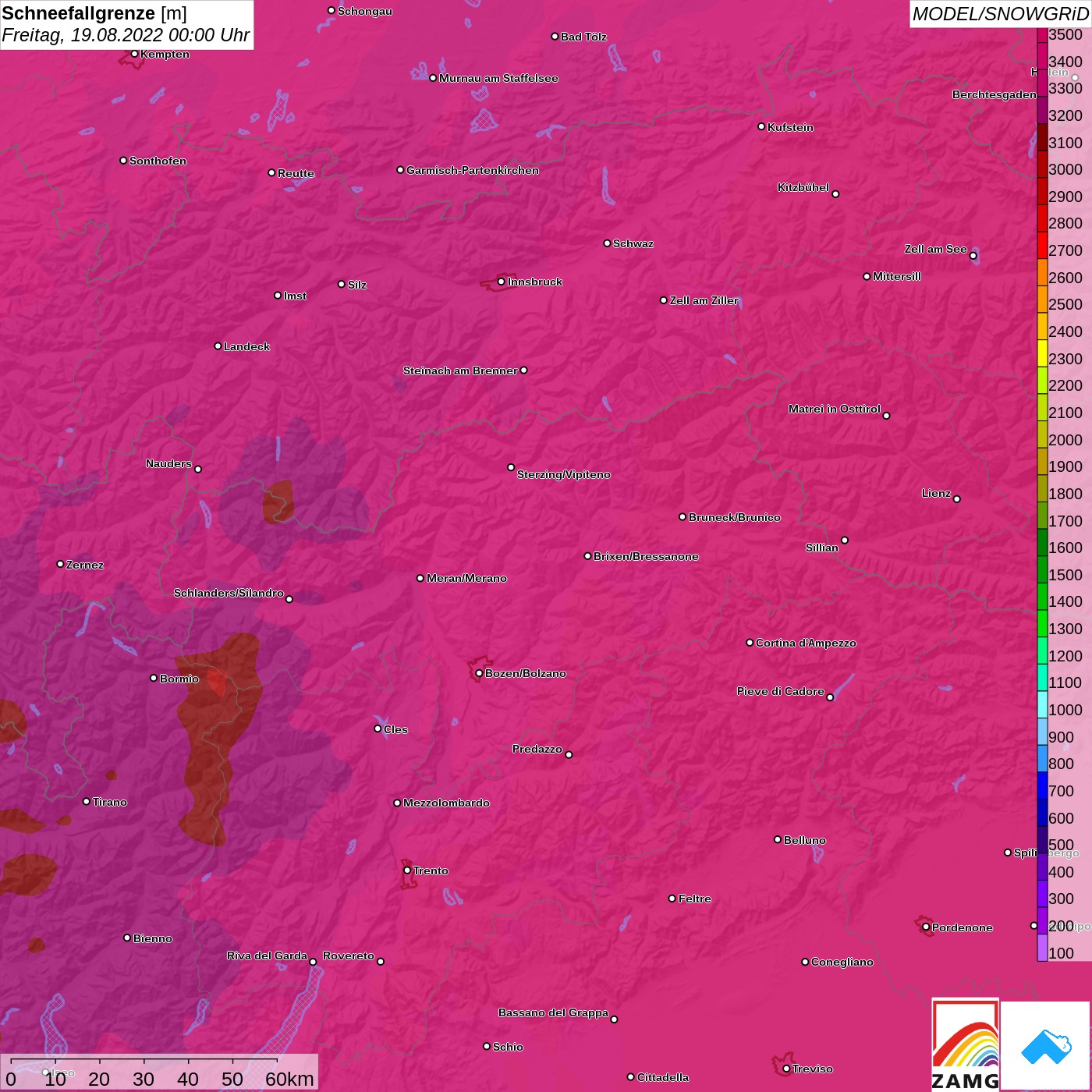Click the Kitzbühel label
Screen dimensions: 1092x1092
[803, 187]
